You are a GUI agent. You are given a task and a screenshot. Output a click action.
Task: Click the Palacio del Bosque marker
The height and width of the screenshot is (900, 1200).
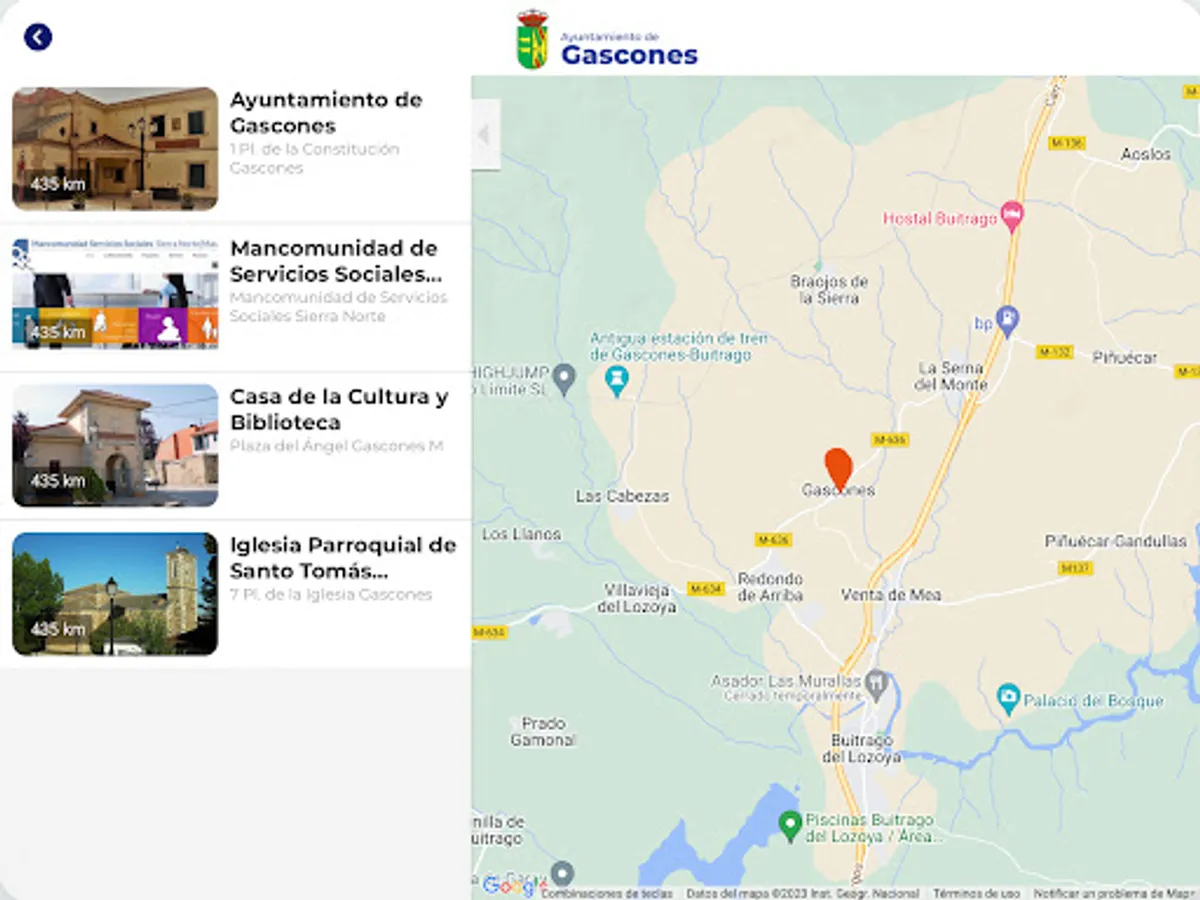(1009, 698)
